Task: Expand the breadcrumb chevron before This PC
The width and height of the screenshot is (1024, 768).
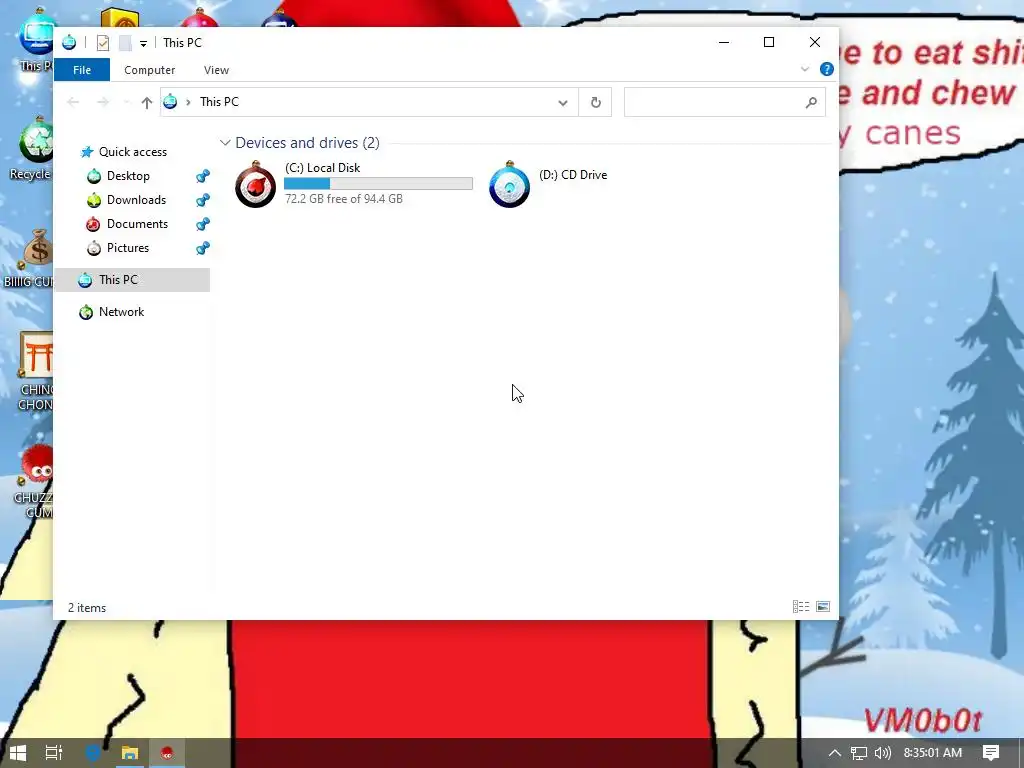Action: pos(188,103)
